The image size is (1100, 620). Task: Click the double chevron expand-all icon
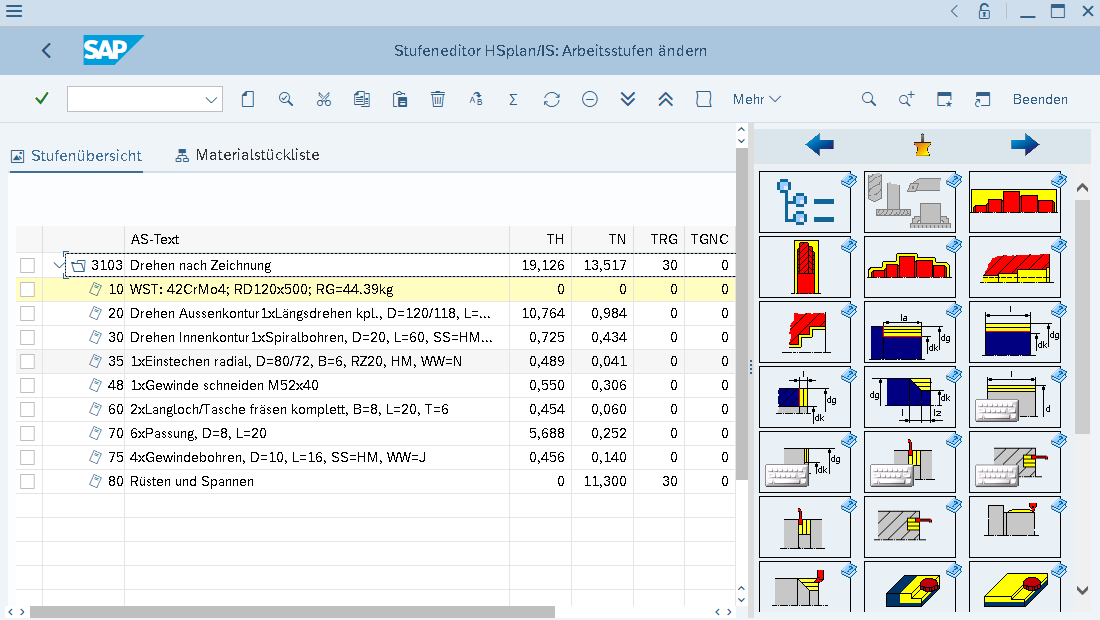[x=628, y=100]
